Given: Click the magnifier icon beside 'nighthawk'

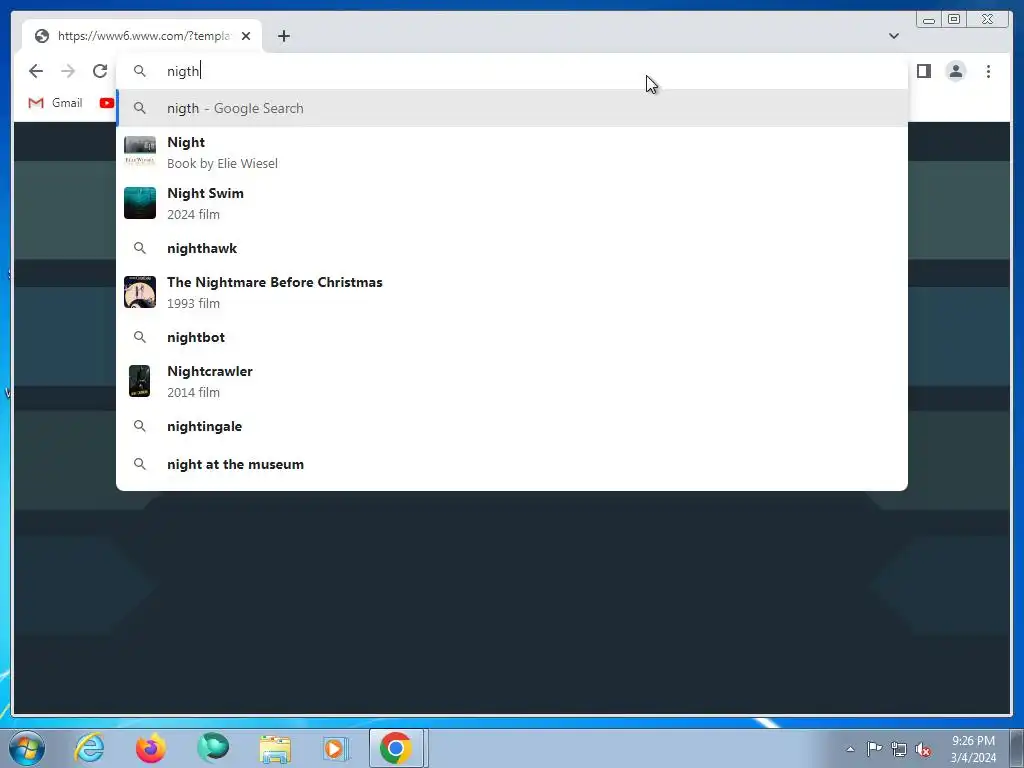Looking at the screenshot, I should coord(140,248).
